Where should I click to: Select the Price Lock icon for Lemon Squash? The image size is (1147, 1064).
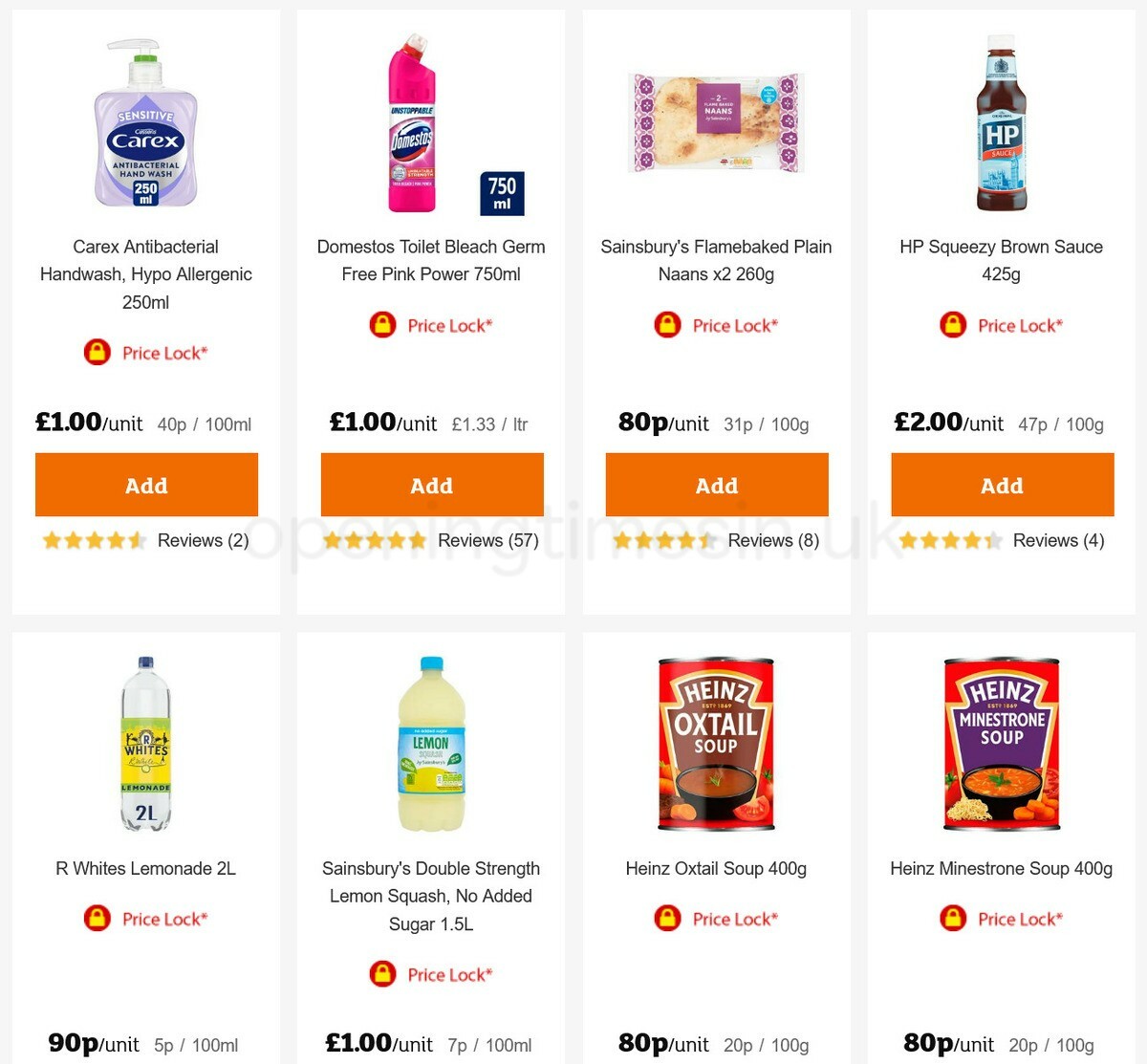(382, 974)
